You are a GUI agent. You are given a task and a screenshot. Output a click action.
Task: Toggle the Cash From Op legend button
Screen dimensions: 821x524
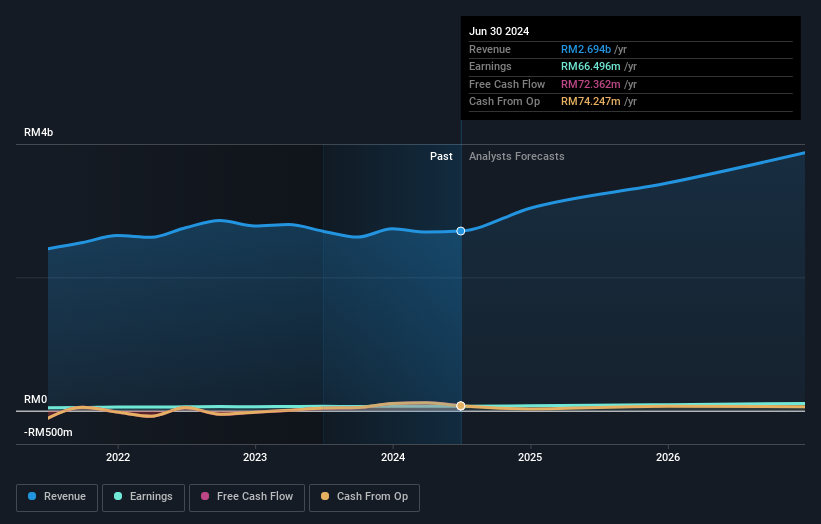pos(364,497)
